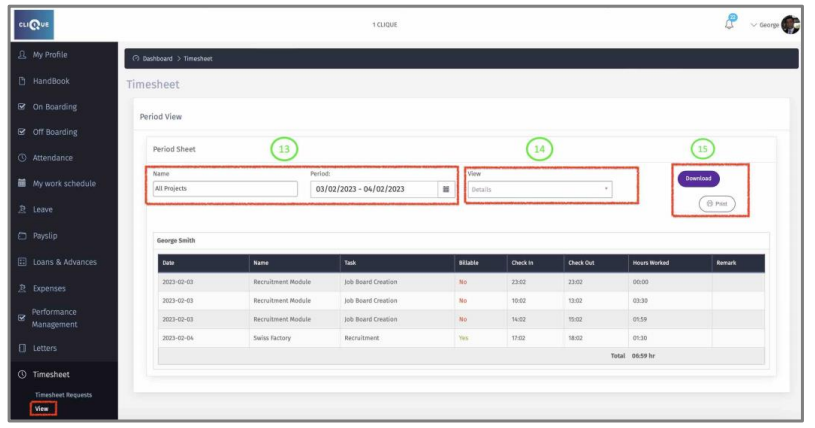This screenshot has width=815, height=428.
Task: Click the Attendance clock icon
Action: click(x=22, y=158)
